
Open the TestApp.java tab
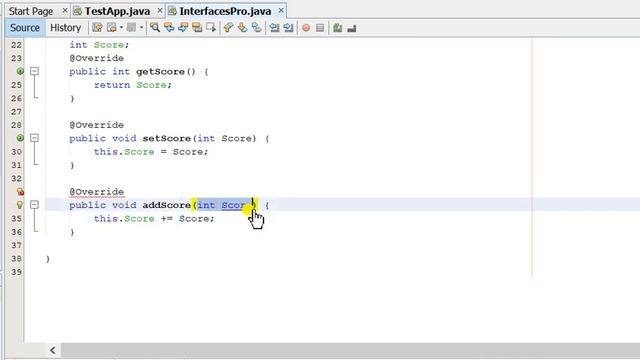117,11
